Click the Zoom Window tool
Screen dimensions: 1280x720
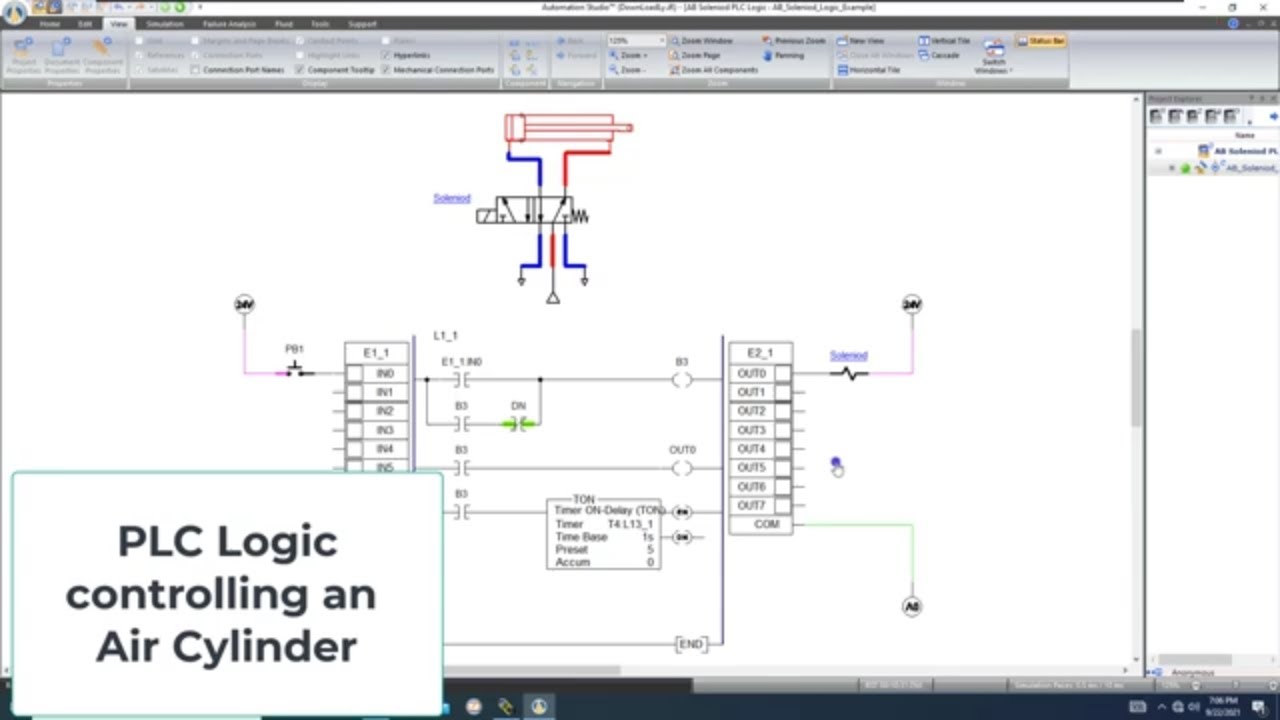(x=700, y=41)
